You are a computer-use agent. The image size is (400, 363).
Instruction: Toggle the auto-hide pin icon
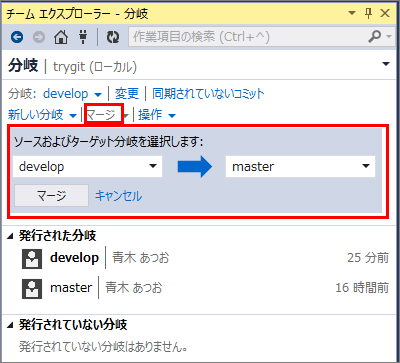(x=368, y=14)
